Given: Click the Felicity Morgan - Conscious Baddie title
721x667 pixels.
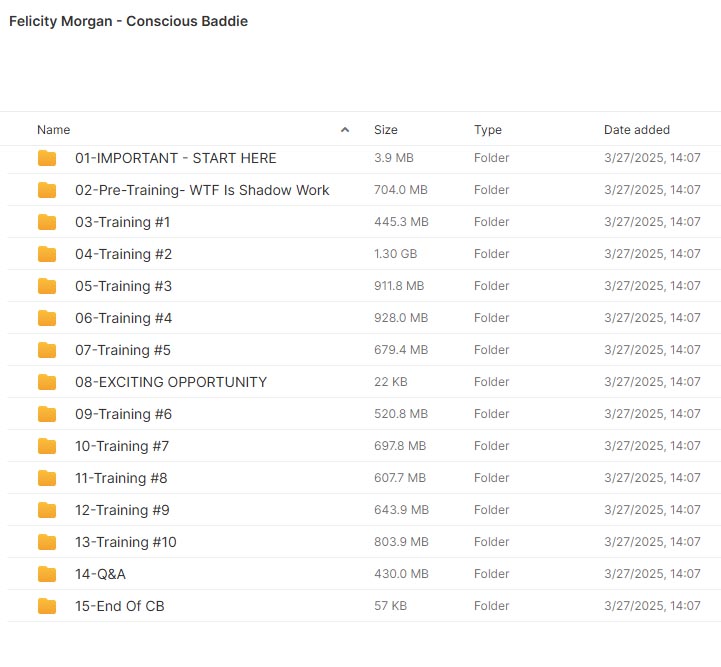Looking at the screenshot, I should [128, 21].
